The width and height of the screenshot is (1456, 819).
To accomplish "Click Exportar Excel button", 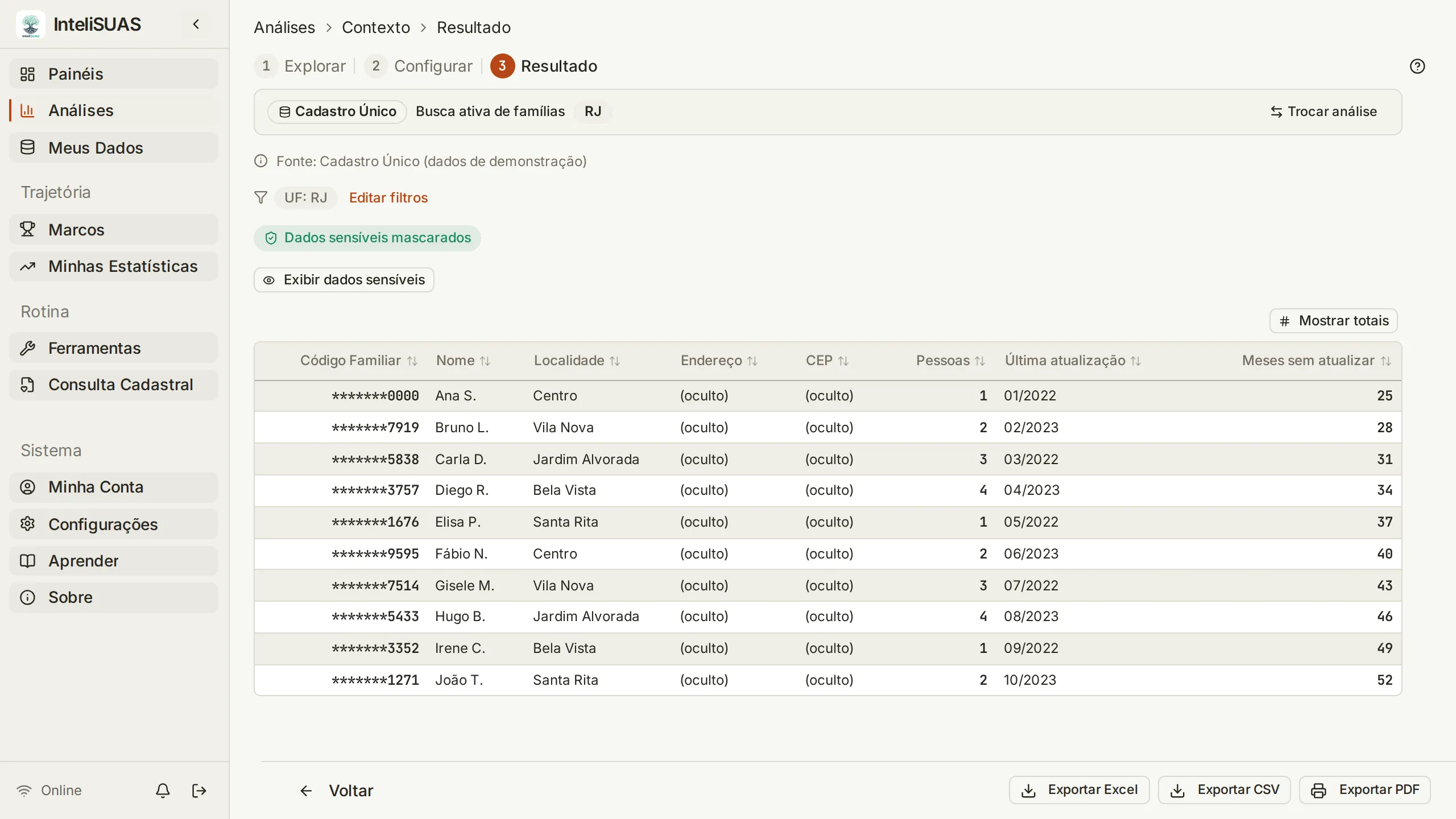I will coord(1079,790).
